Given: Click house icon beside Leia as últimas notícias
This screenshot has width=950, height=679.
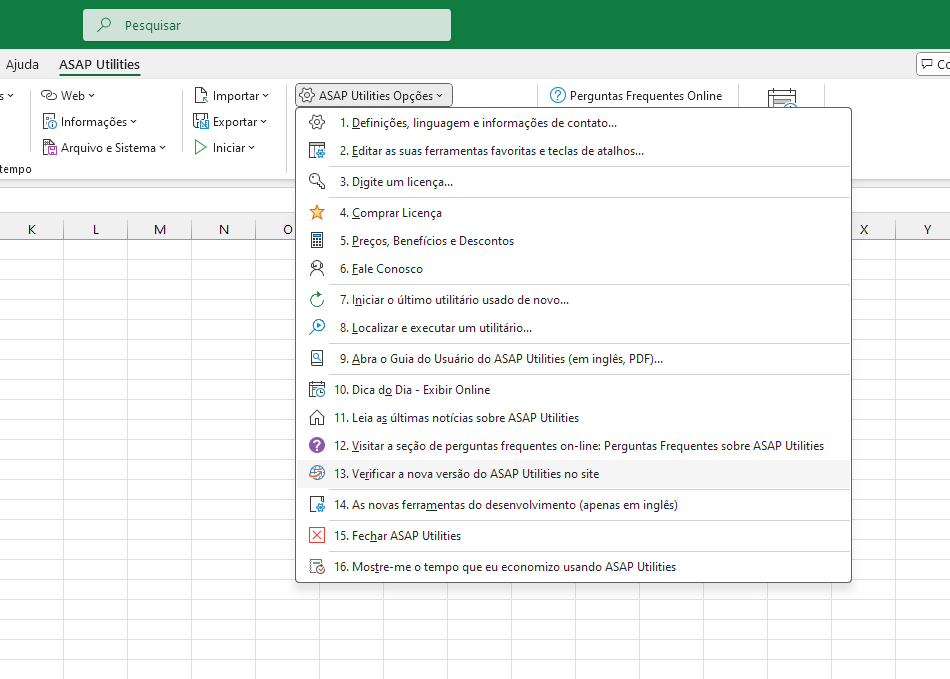Looking at the screenshot, I should click(x=317, y=417).
